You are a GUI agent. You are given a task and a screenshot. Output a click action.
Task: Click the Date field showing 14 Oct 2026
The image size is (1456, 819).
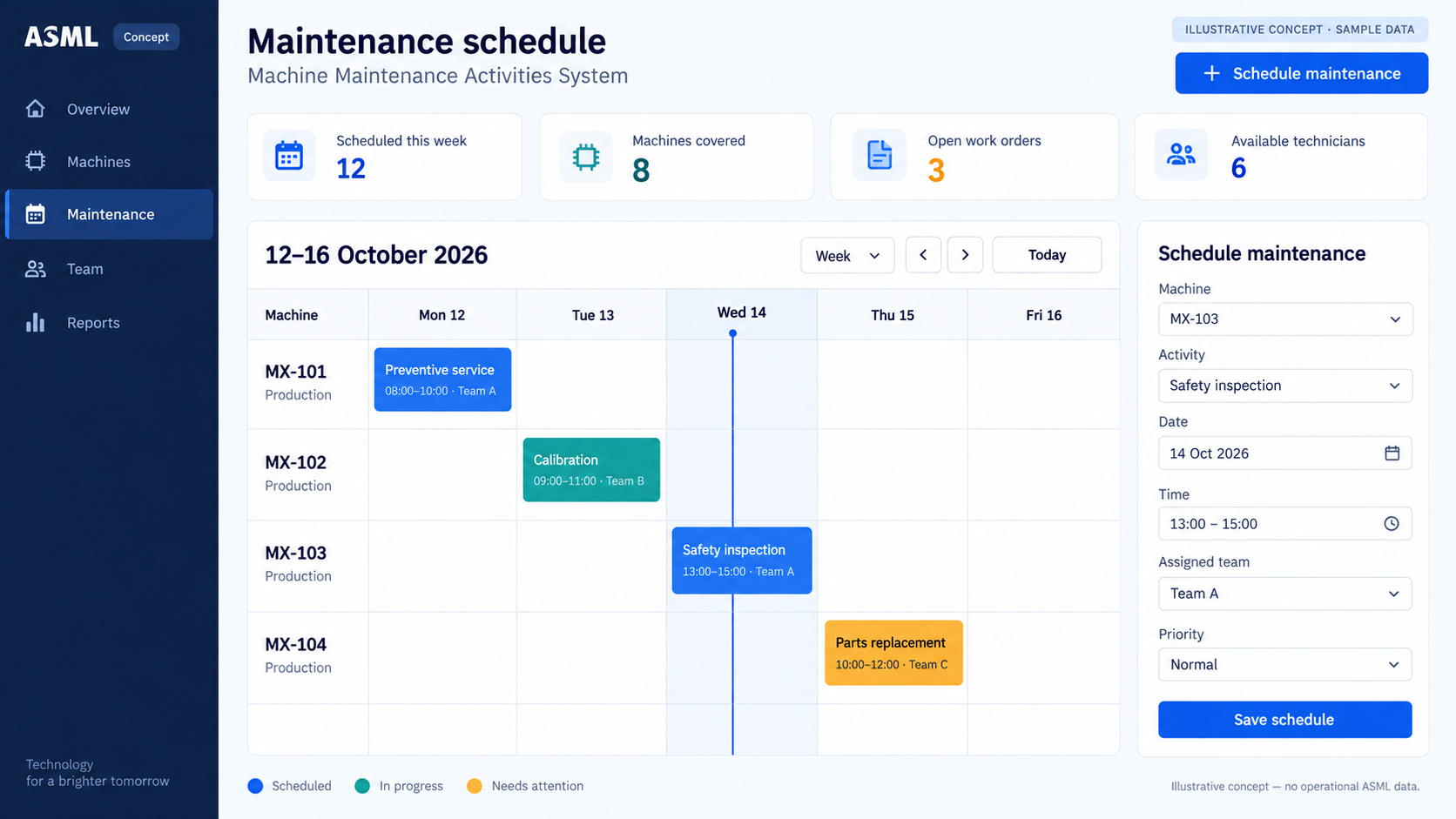coord(1284,453)
